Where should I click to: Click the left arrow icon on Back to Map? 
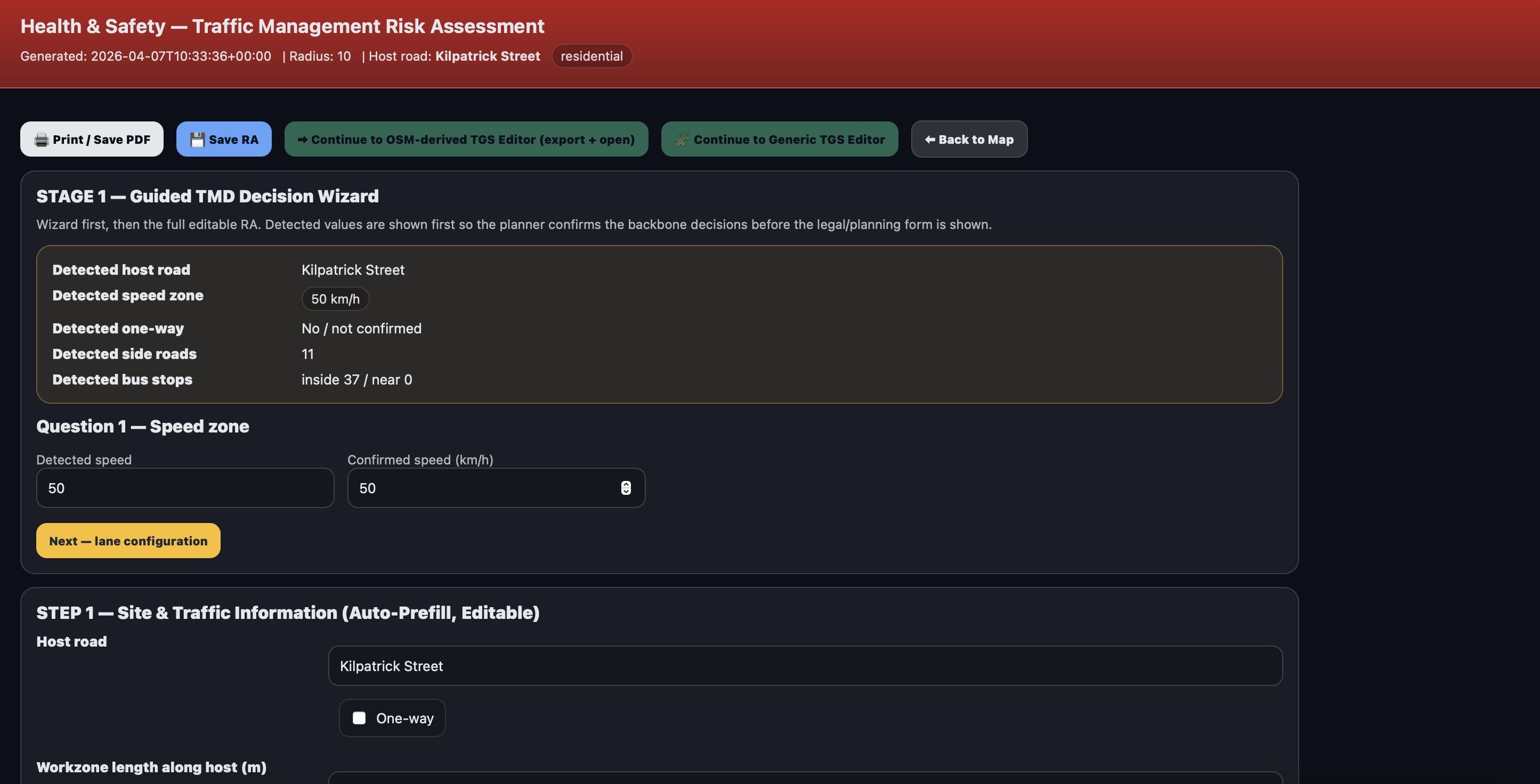click(930, 140)
